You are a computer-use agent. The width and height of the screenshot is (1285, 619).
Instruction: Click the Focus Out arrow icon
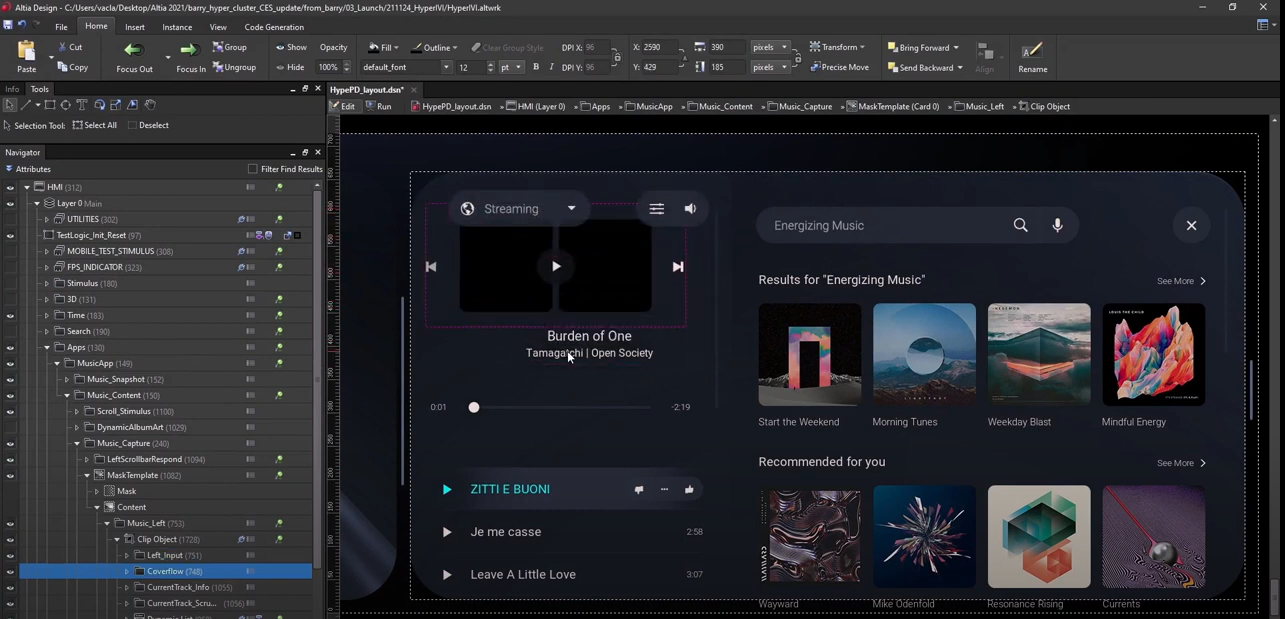coord(133,48)
